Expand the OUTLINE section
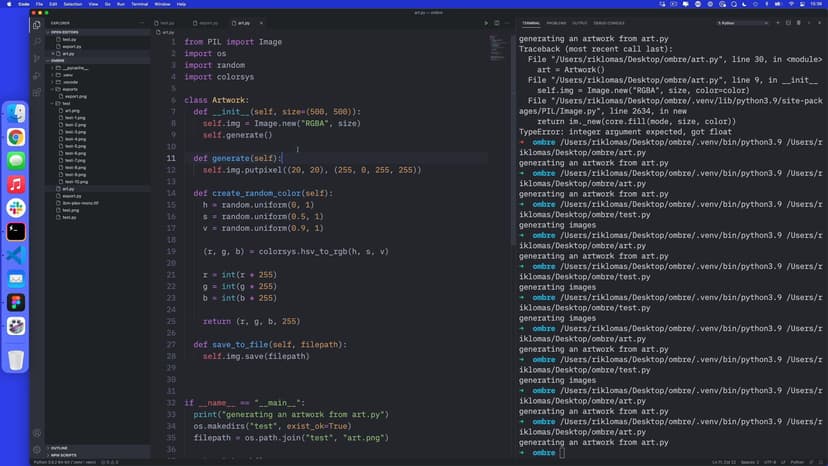828x466 pixels. [x=59, y=448]
